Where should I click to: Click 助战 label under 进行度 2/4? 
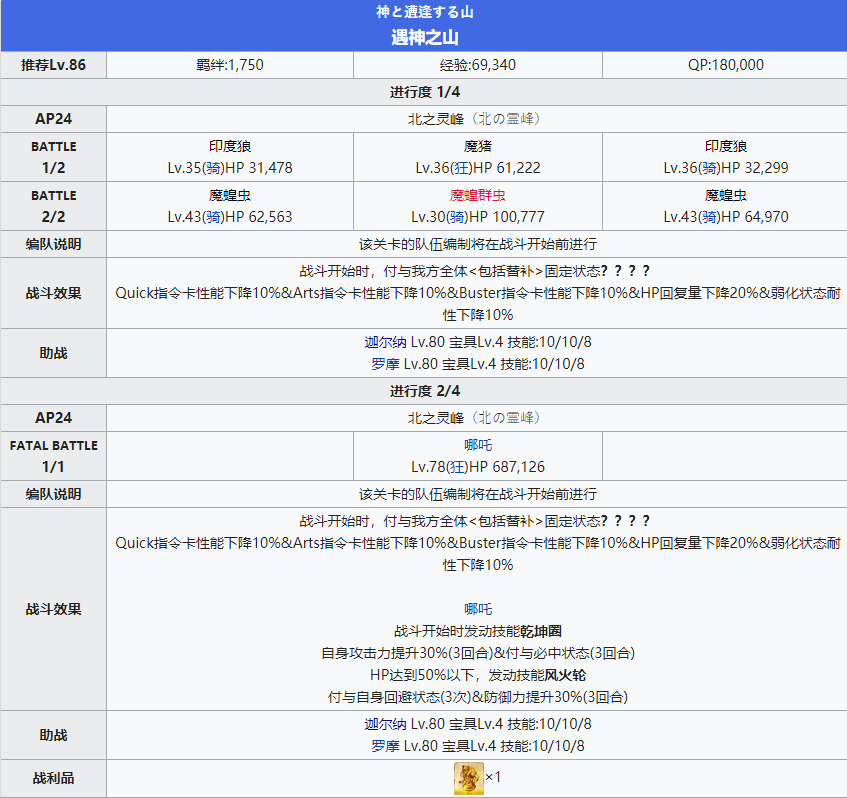coord(53,735)
